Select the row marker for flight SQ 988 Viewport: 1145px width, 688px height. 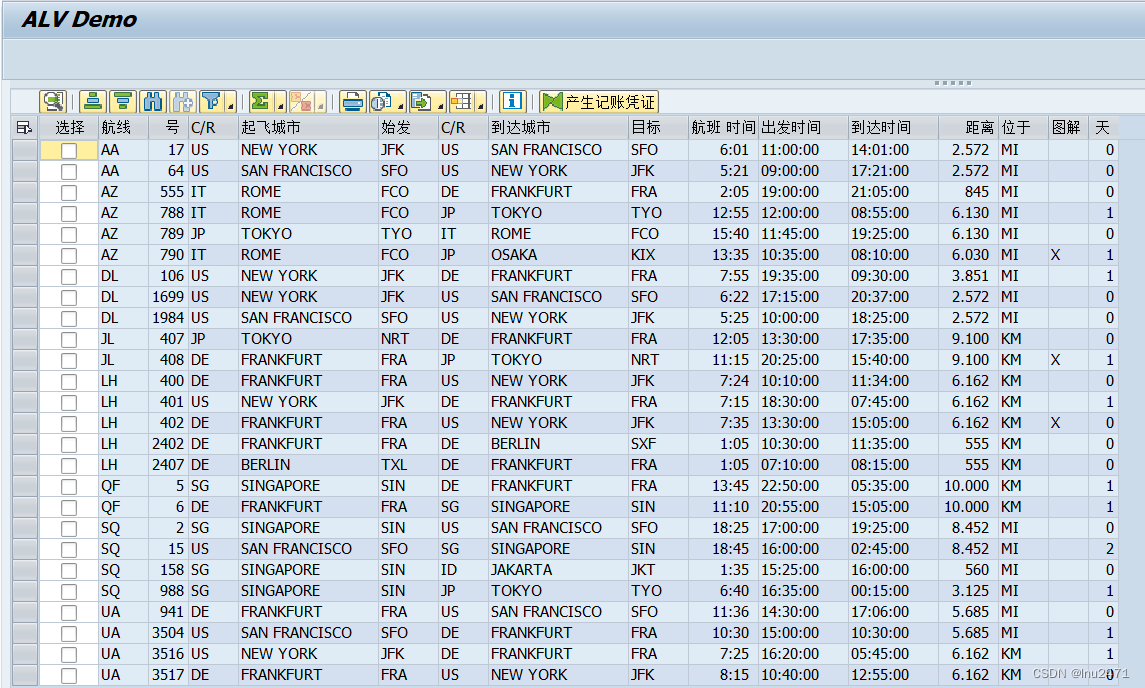click(x=22, y=590)
